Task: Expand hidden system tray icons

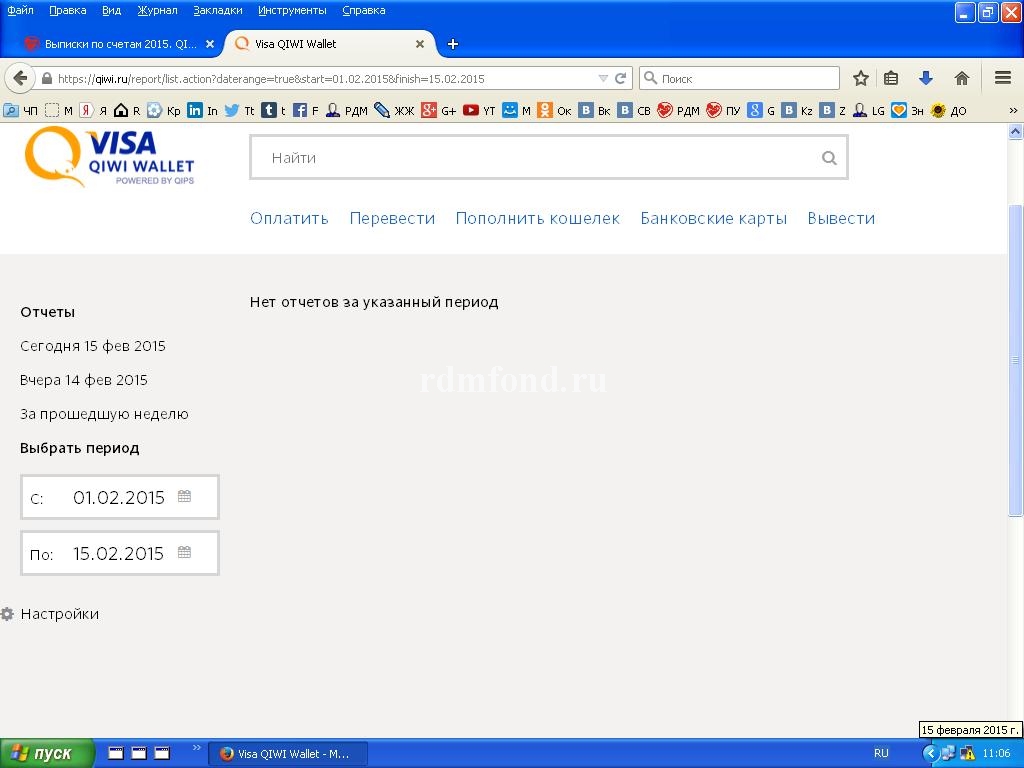Action: pyautogui.click(x=930, y=754)
